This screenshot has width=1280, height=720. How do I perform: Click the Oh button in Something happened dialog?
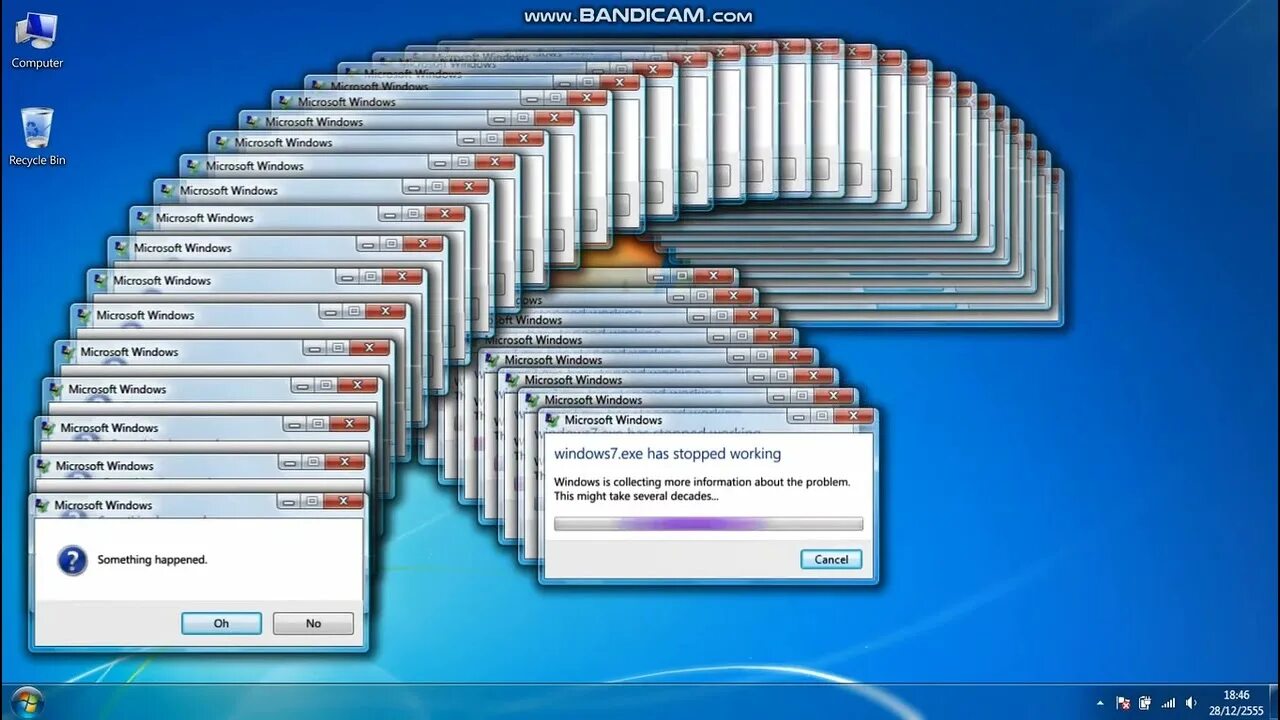[221, 623]
